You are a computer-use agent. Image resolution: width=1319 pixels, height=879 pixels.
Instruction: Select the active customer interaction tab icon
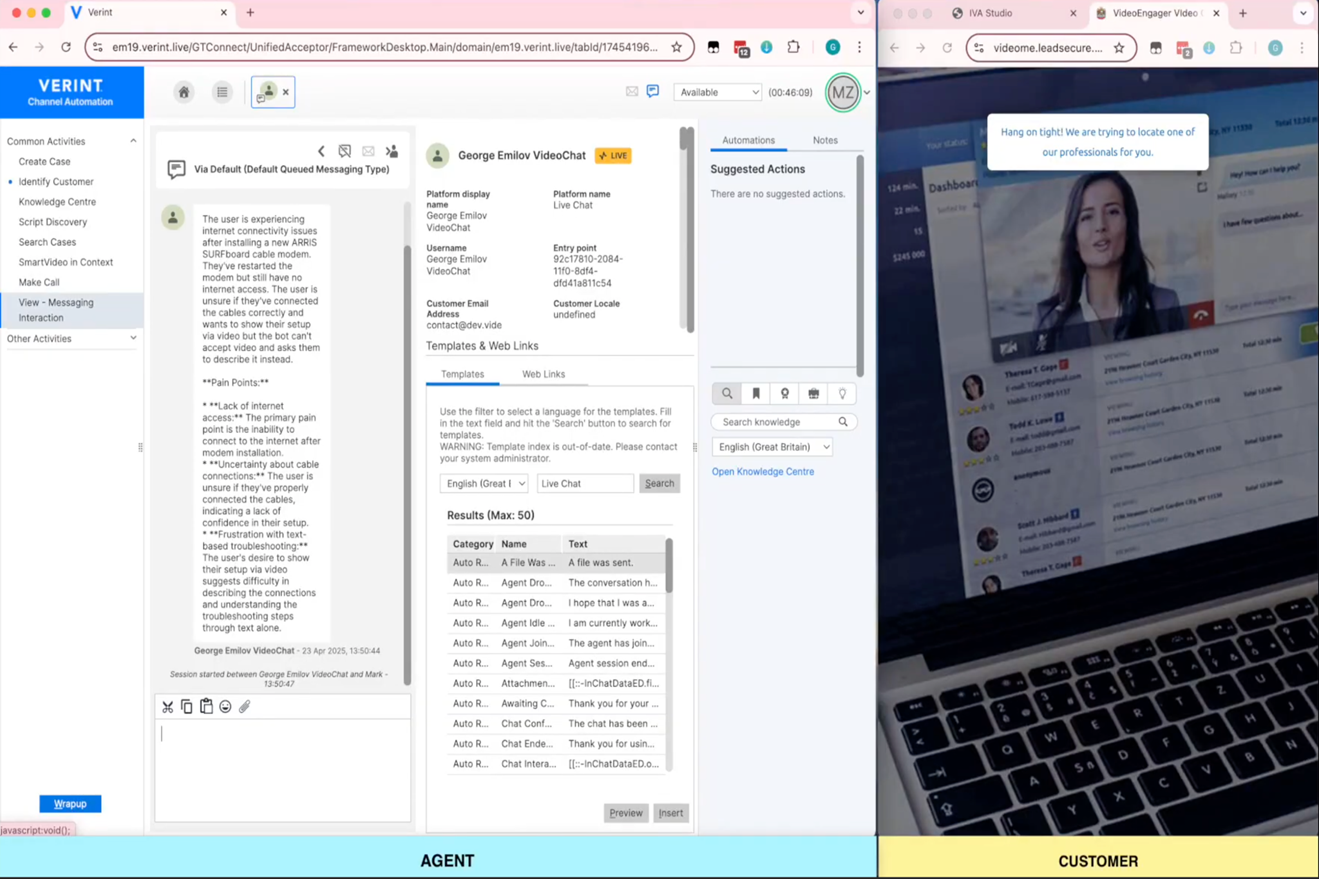click(267, 92)
